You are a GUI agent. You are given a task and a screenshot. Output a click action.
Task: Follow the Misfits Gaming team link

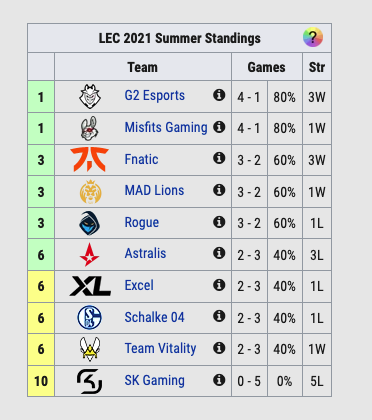pyautogui.click(x=166, y=127)
